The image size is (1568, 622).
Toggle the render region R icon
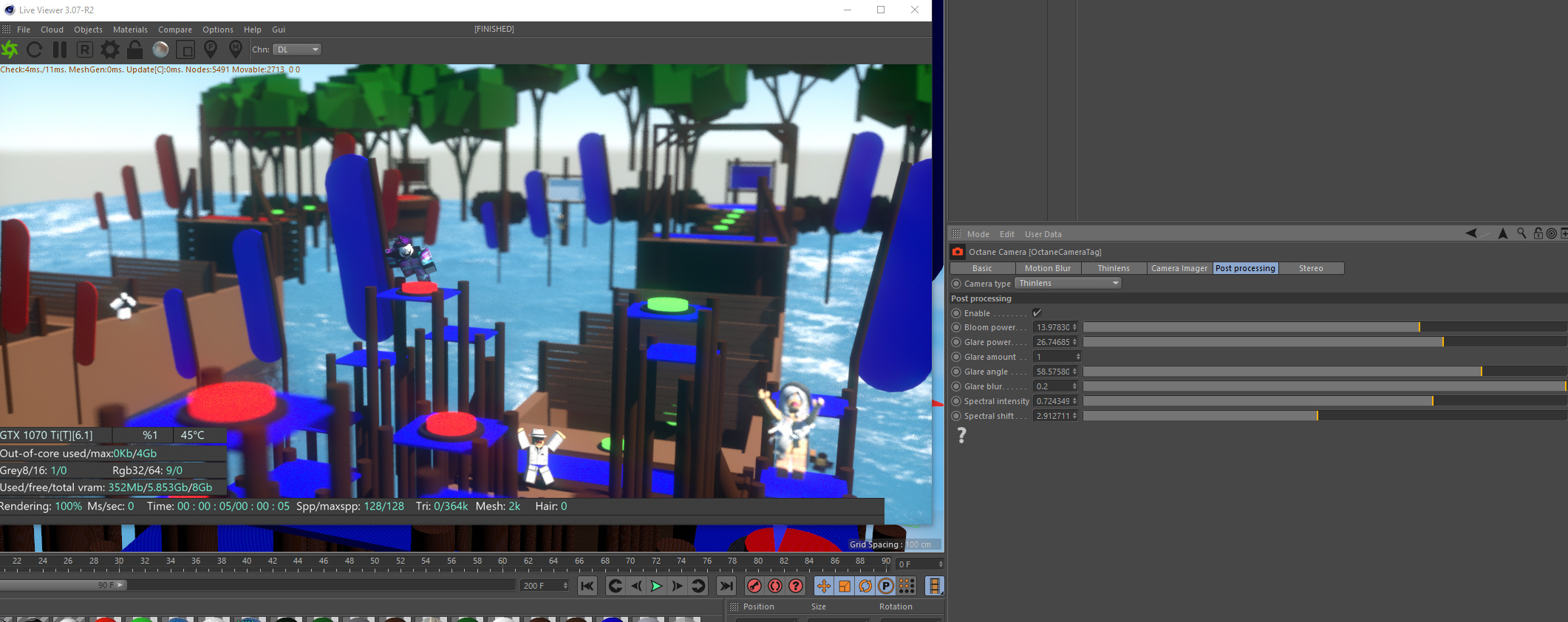(x=85, y=49)
